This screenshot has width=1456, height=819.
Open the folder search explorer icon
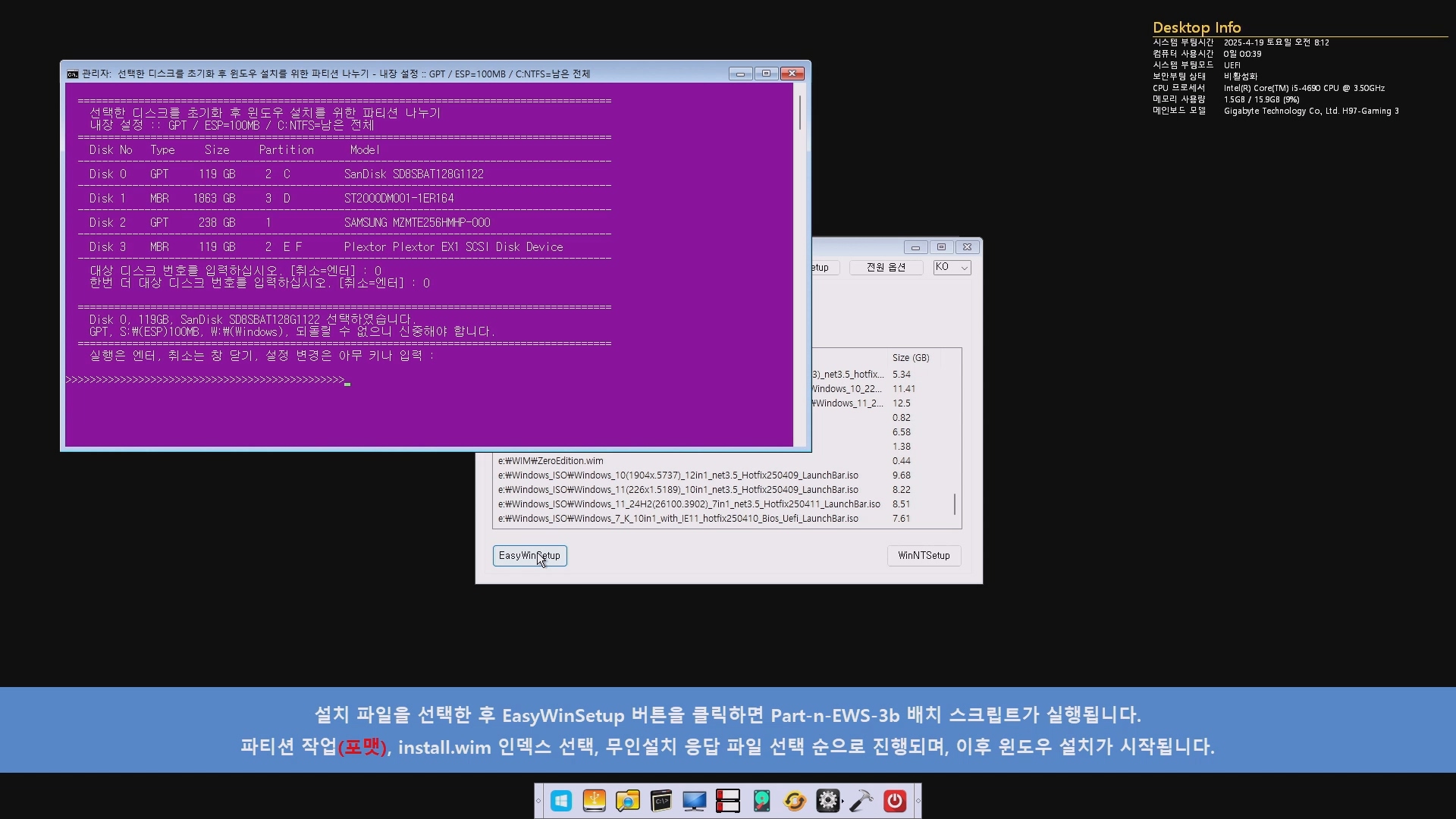coord(628,801)
